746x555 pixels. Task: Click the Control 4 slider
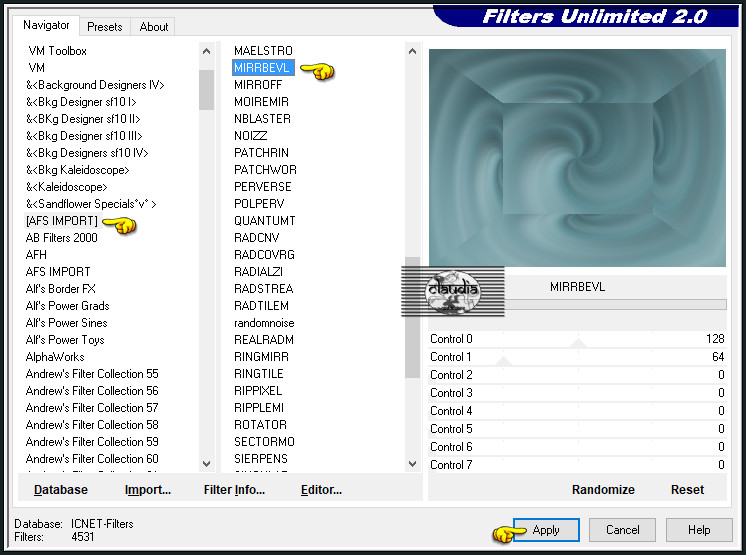577,411
